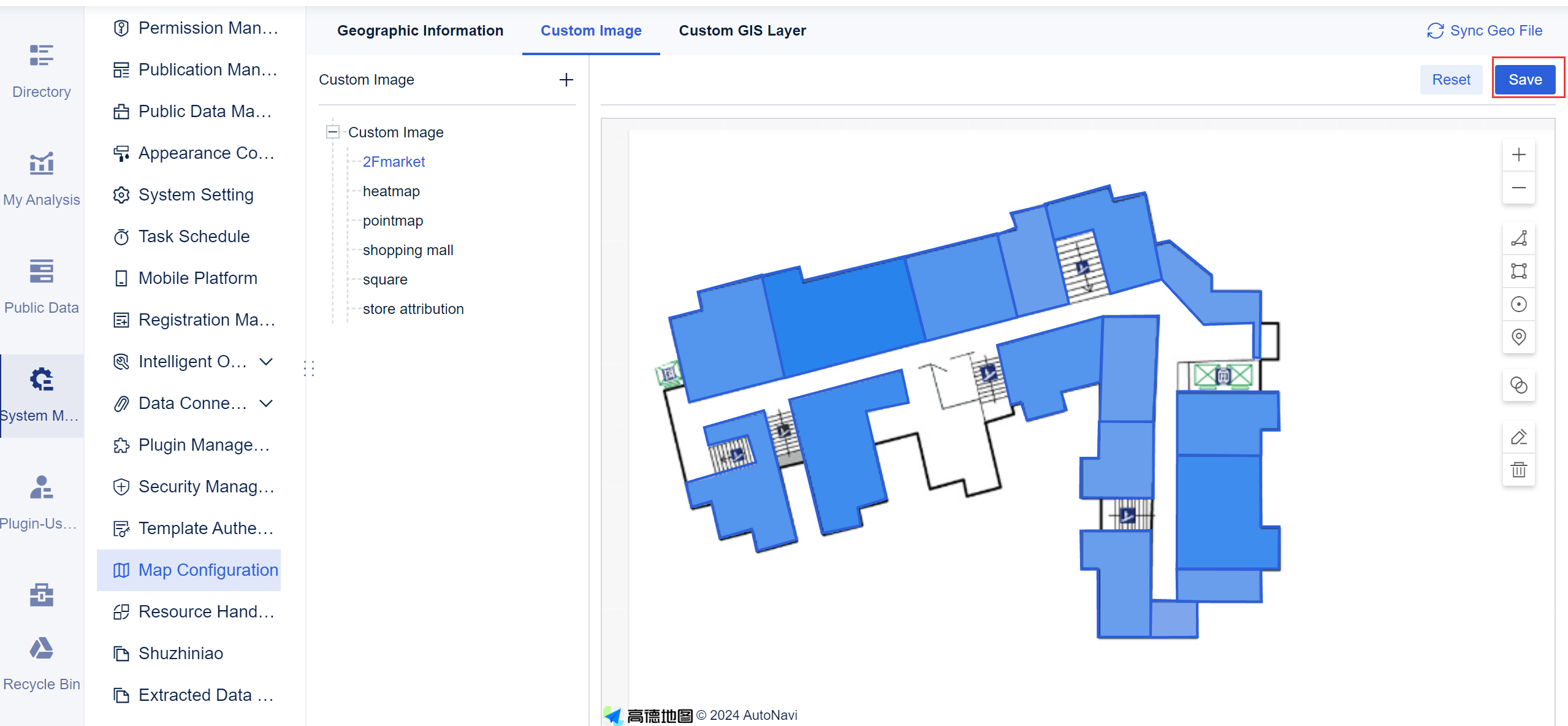Click the Sync Geo File link
Viewport: 1568px width, 726px height.
1485,31
